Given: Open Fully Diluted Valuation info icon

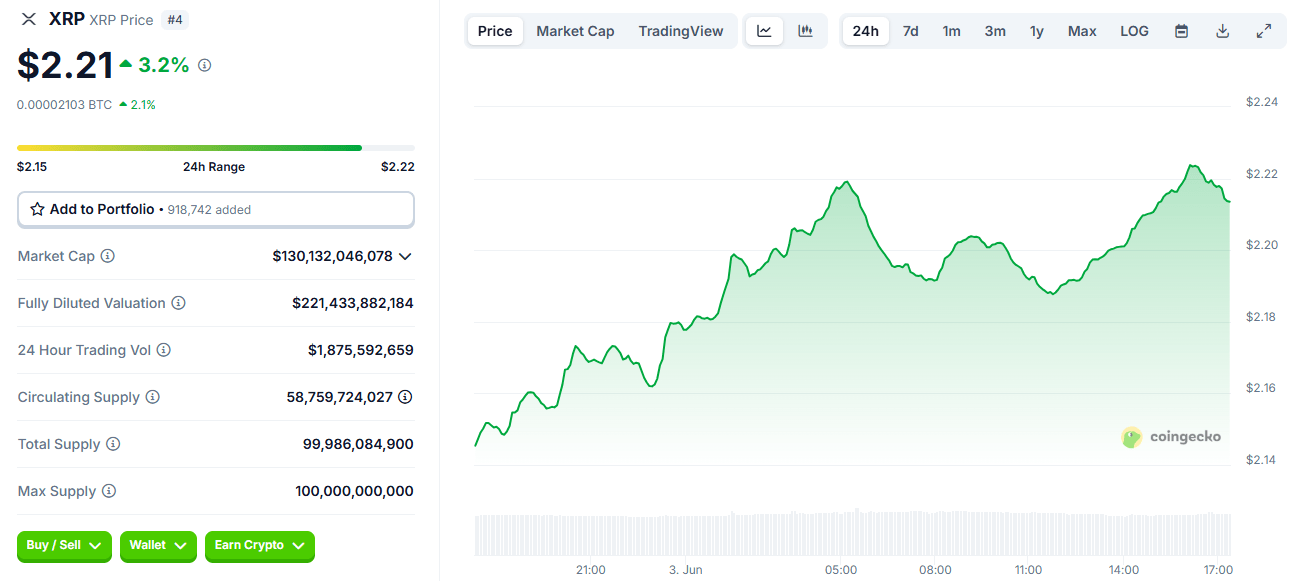Looking at the screenshot, I should 178,303.
